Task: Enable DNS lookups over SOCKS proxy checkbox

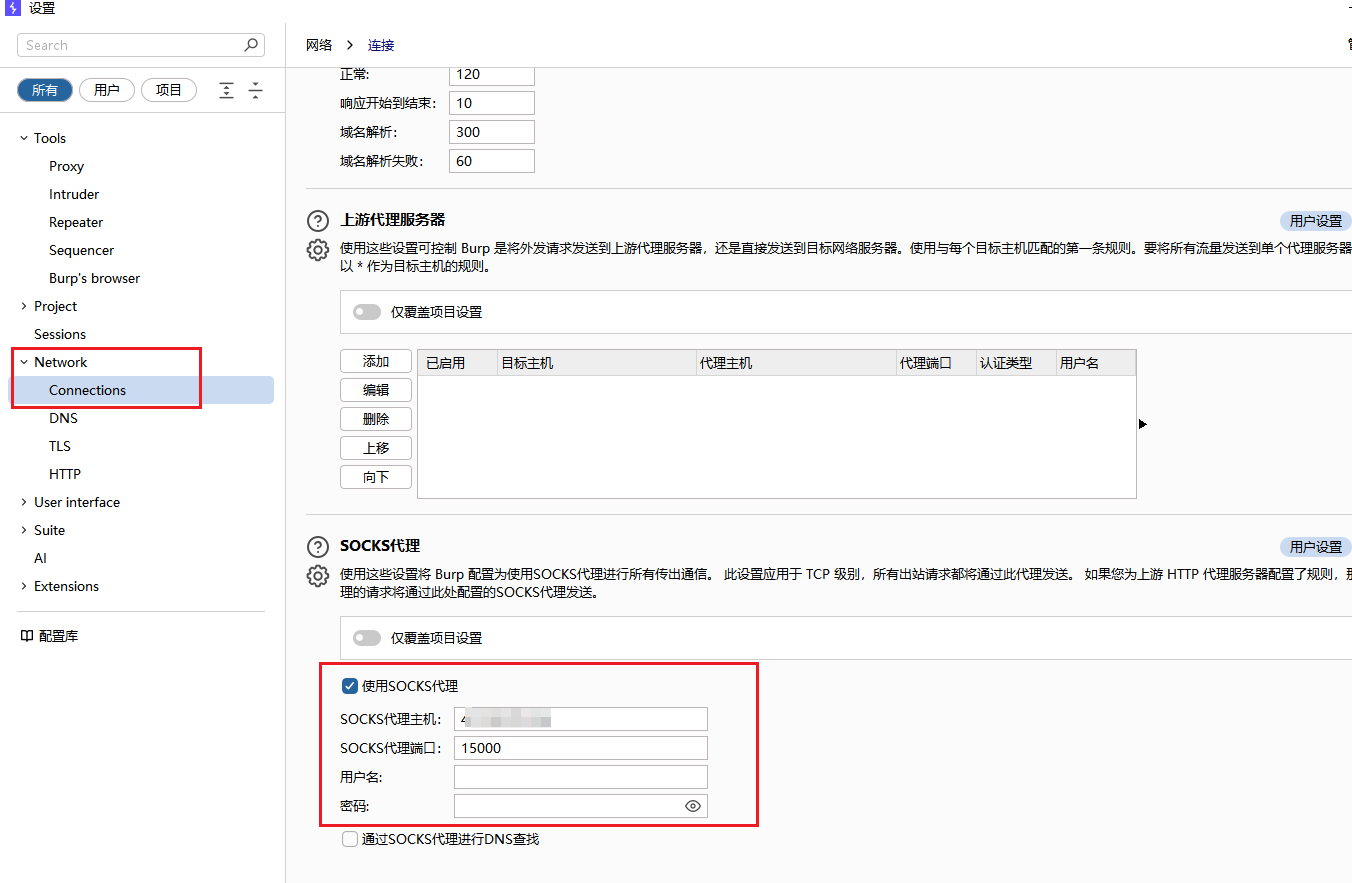Action: click(350, 839)
